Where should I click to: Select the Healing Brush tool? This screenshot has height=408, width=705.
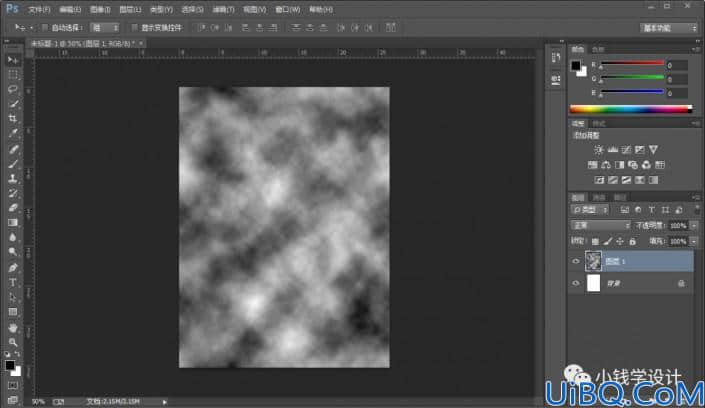pos(13,149)
